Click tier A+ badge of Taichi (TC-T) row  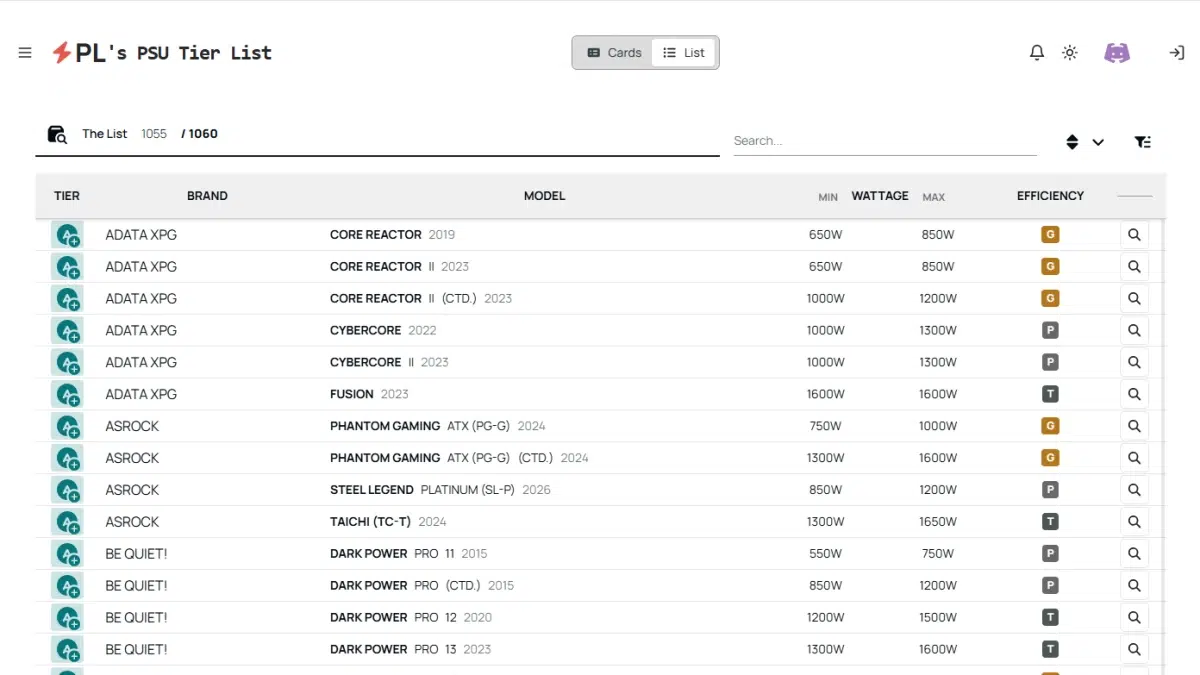(68, 522)
